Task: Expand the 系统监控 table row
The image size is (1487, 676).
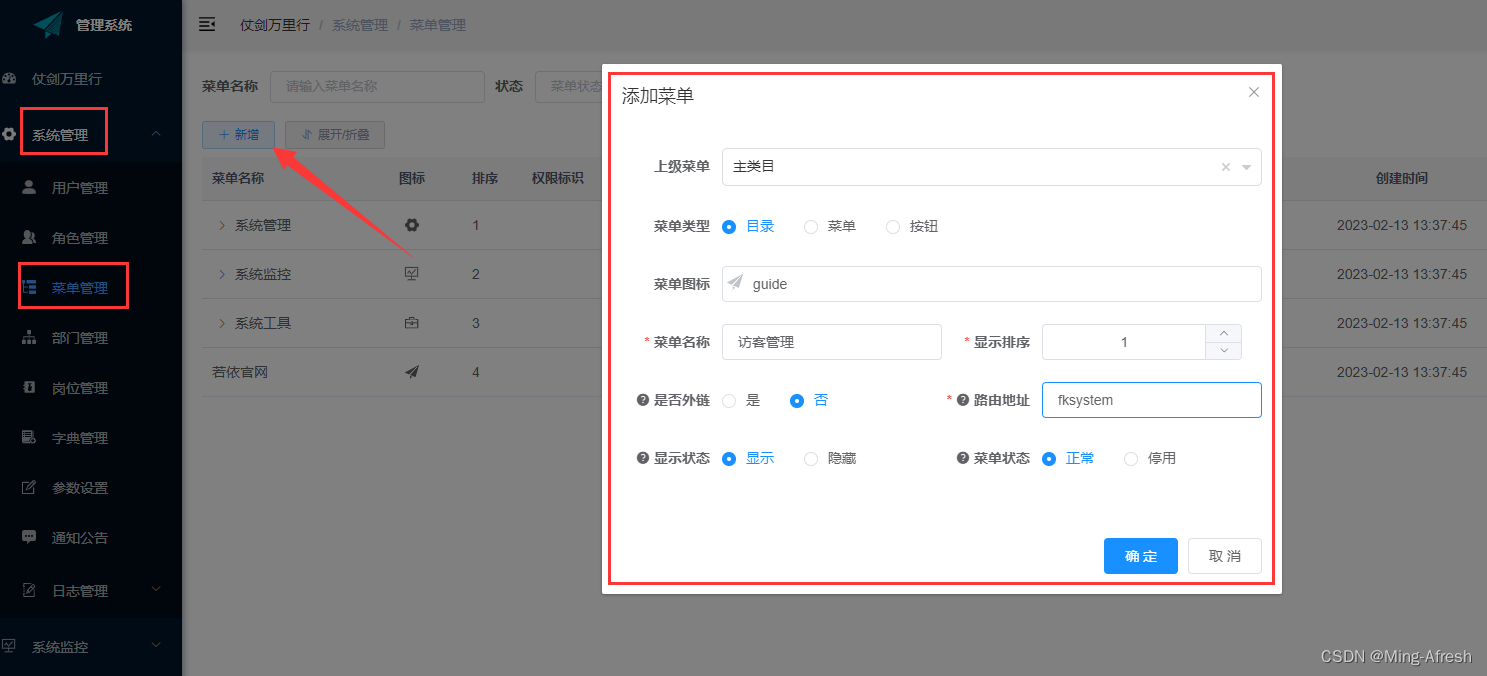Action: (x=222, y=274)
